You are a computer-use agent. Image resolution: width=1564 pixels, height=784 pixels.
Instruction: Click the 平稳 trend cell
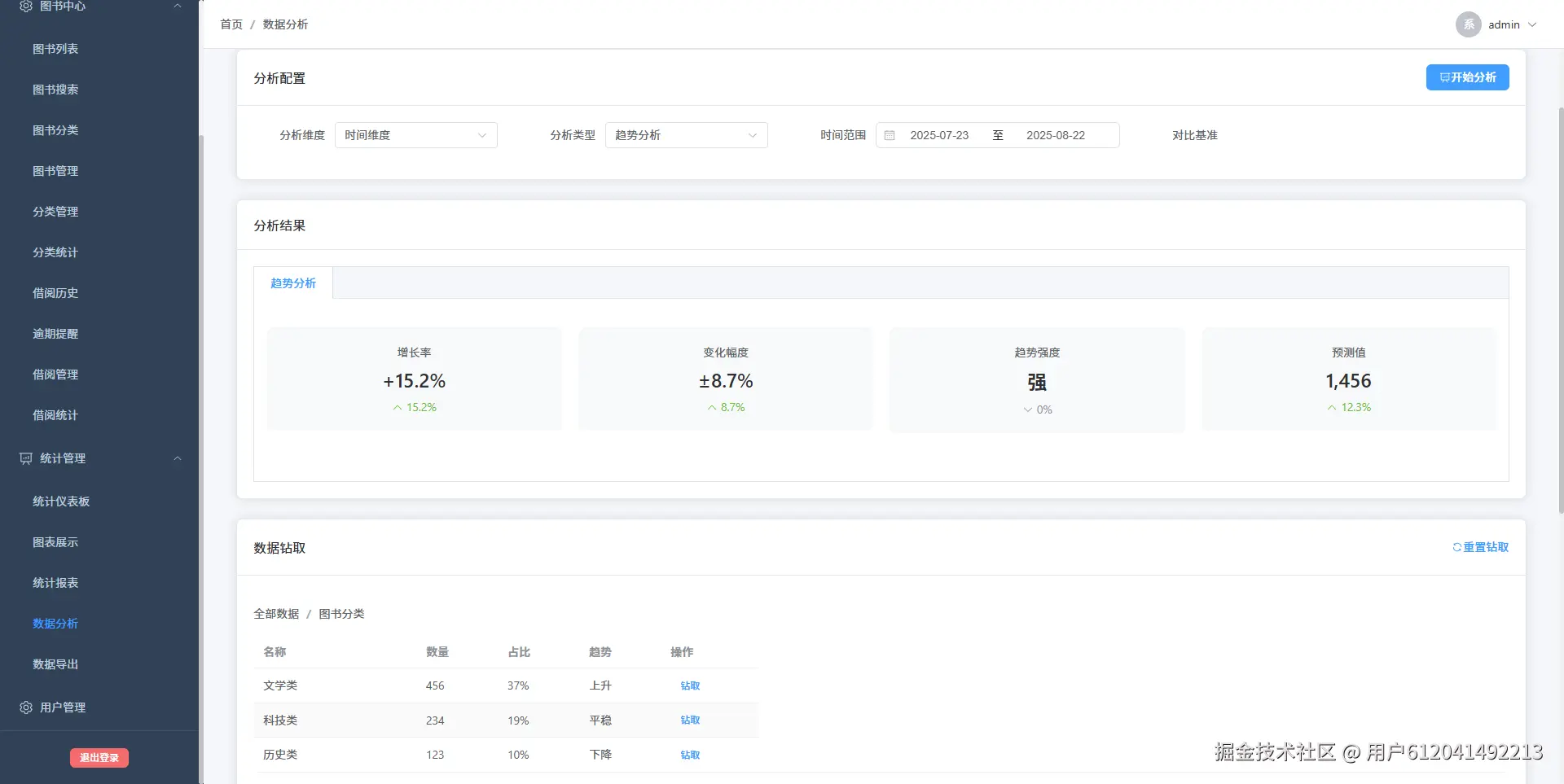coord(600,720)
